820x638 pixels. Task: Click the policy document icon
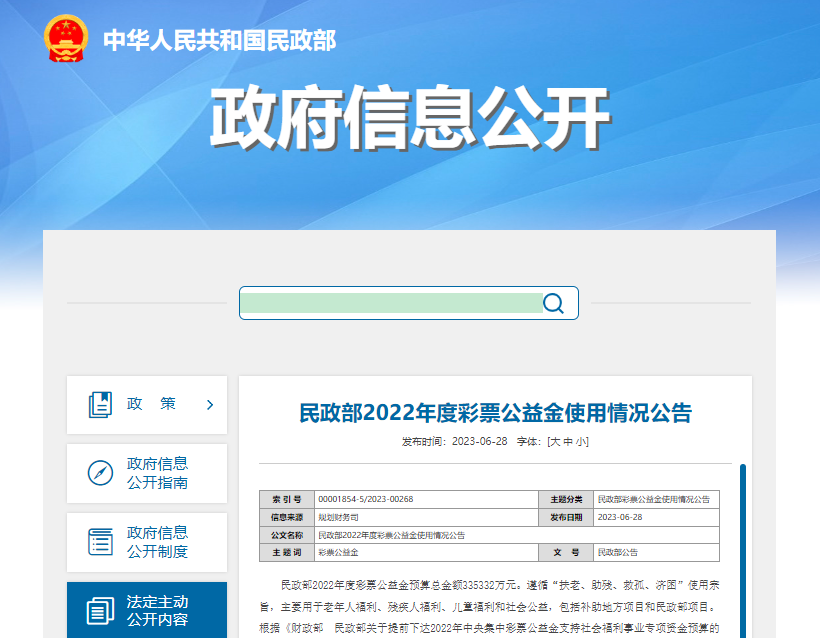(100, 405)
